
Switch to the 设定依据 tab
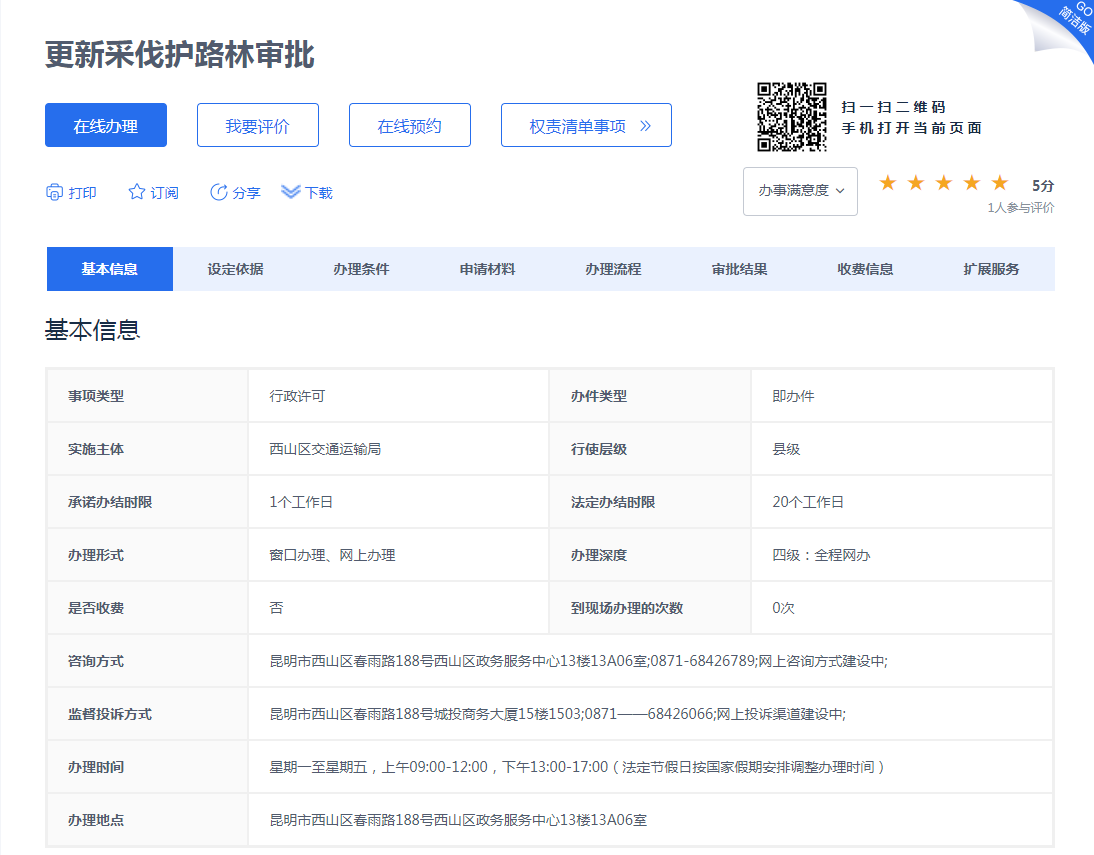[235, 269]
